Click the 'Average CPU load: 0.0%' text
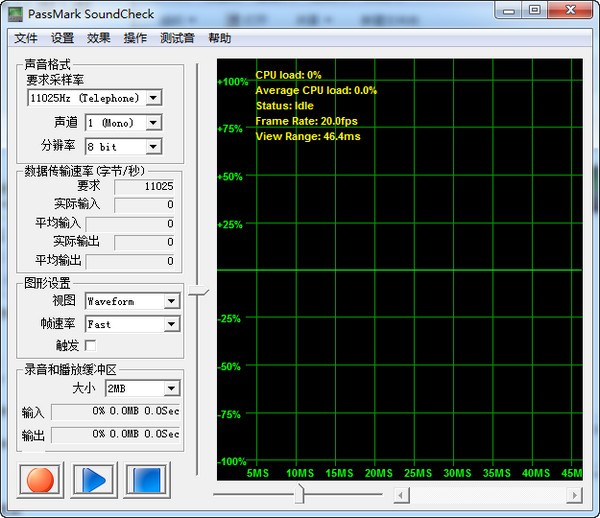The height and width of the screenshot is (518, 600). [x=316, y=90]
